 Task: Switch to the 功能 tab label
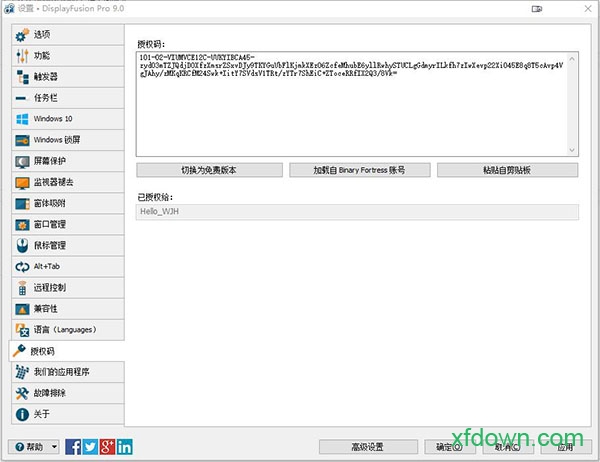tap(42, 56)
